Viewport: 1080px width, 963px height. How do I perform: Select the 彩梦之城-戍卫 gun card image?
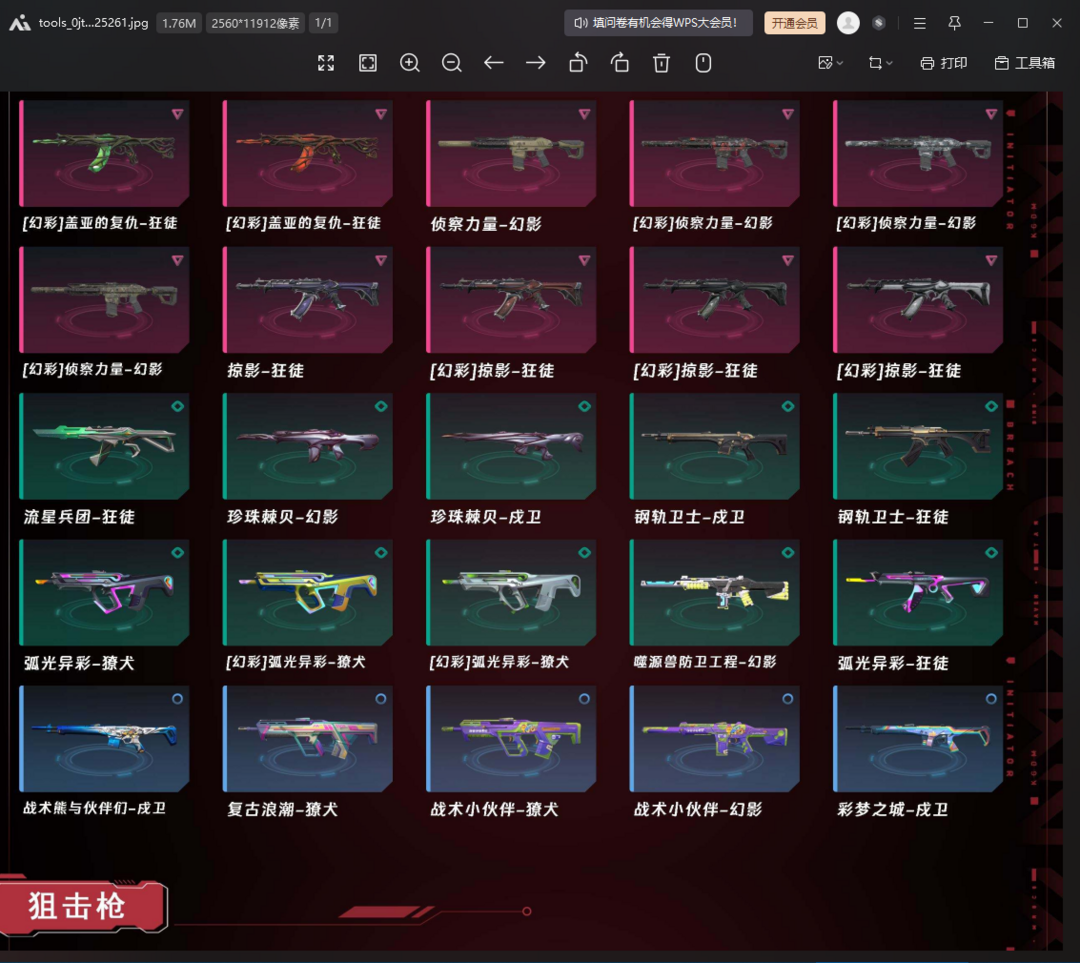[918, 738]
